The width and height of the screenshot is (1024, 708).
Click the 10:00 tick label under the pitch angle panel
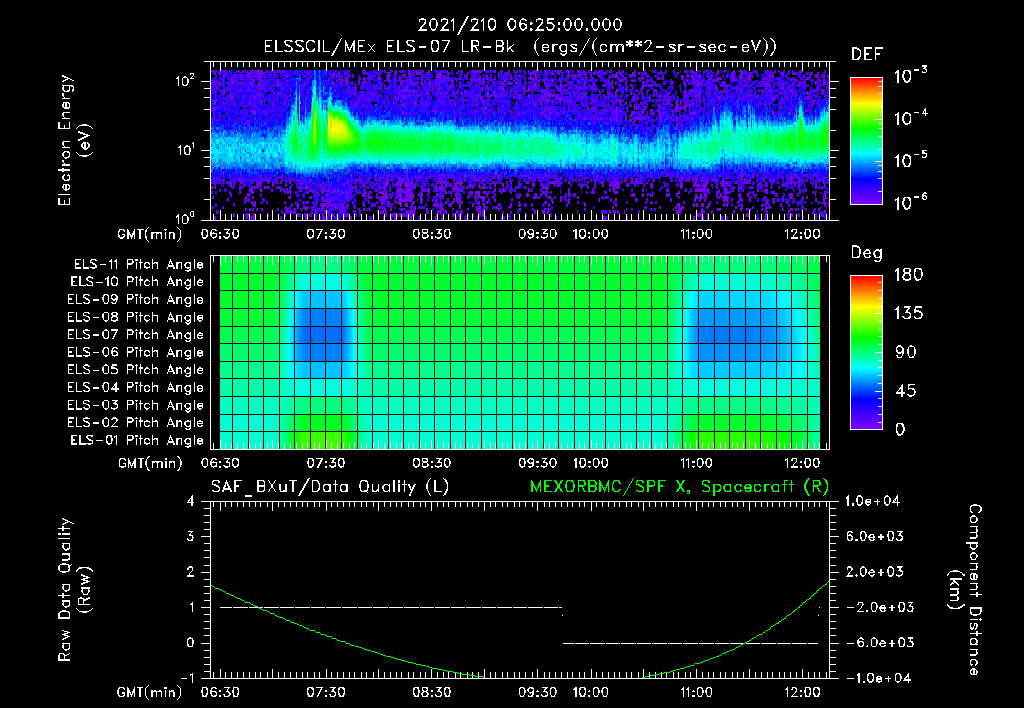pyautogui.click(x=590, y=463)
